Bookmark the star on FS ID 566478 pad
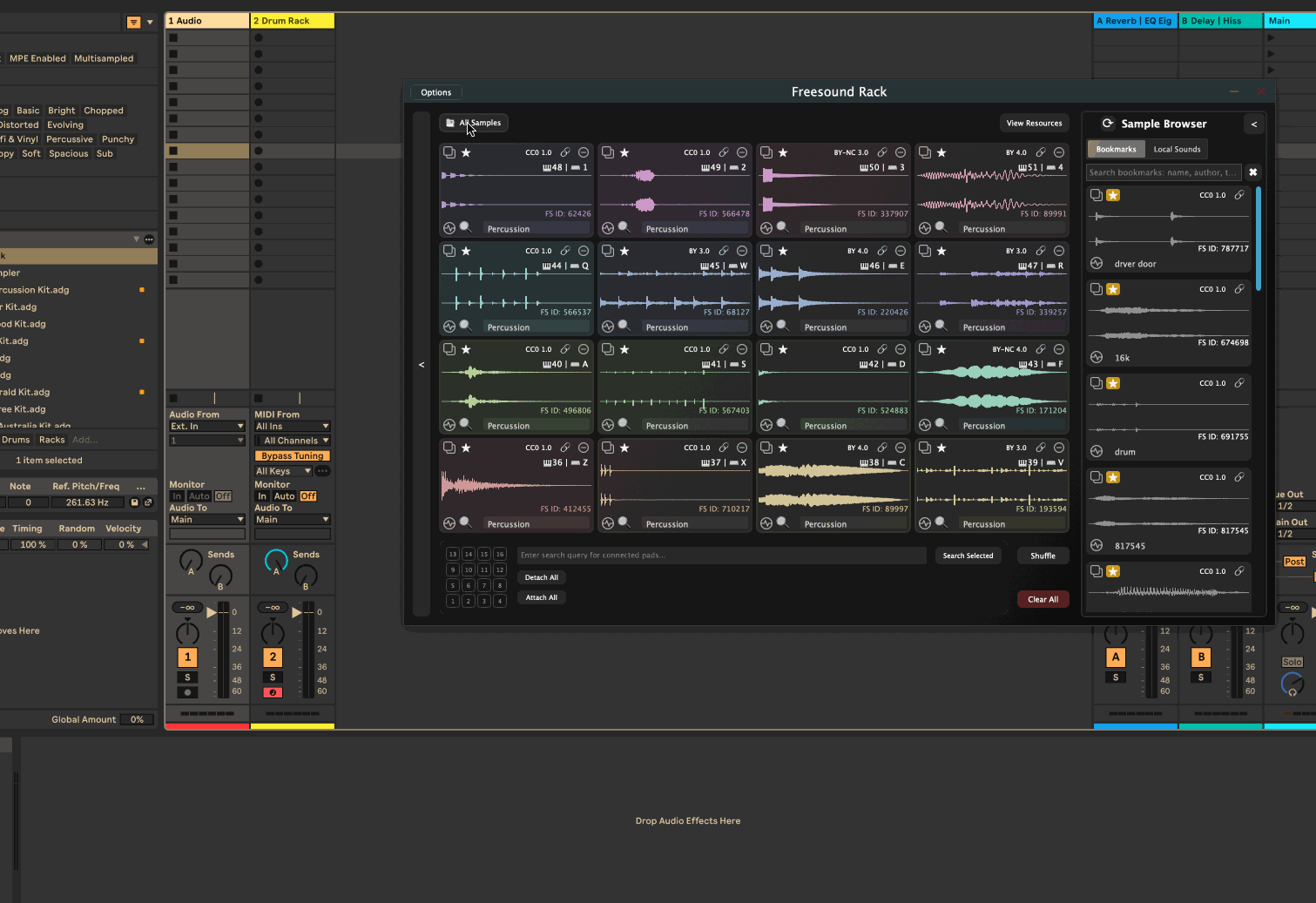Screen dimensions: 1316x903 pos(624,152)
